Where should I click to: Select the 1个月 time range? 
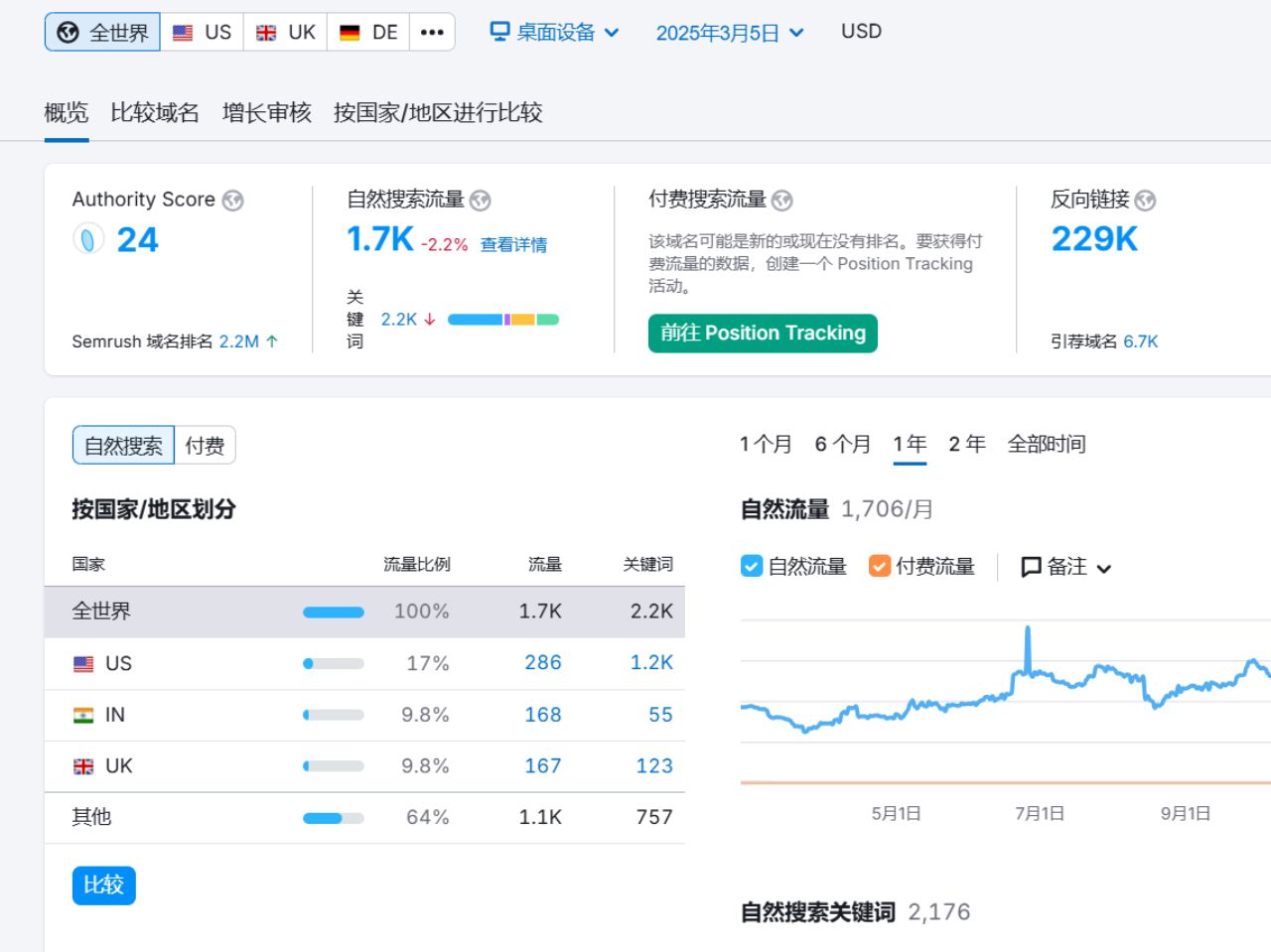pyautogui.click(x=766, y=444)
